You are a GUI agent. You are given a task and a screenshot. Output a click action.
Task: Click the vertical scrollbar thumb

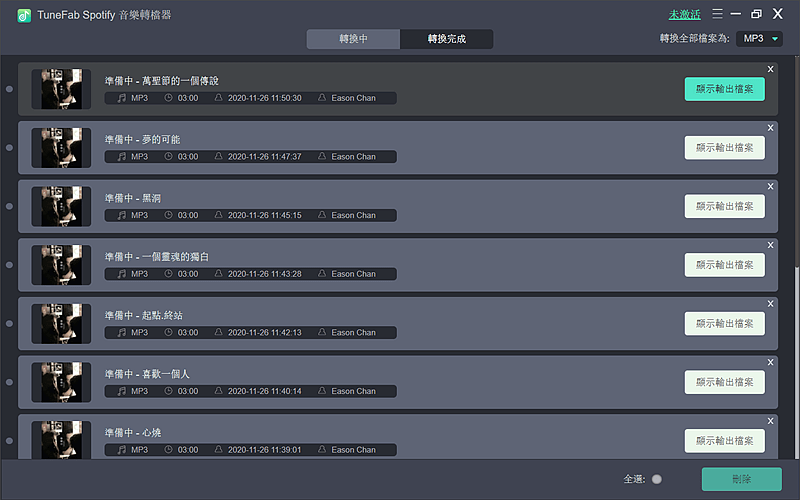(797, 362)
